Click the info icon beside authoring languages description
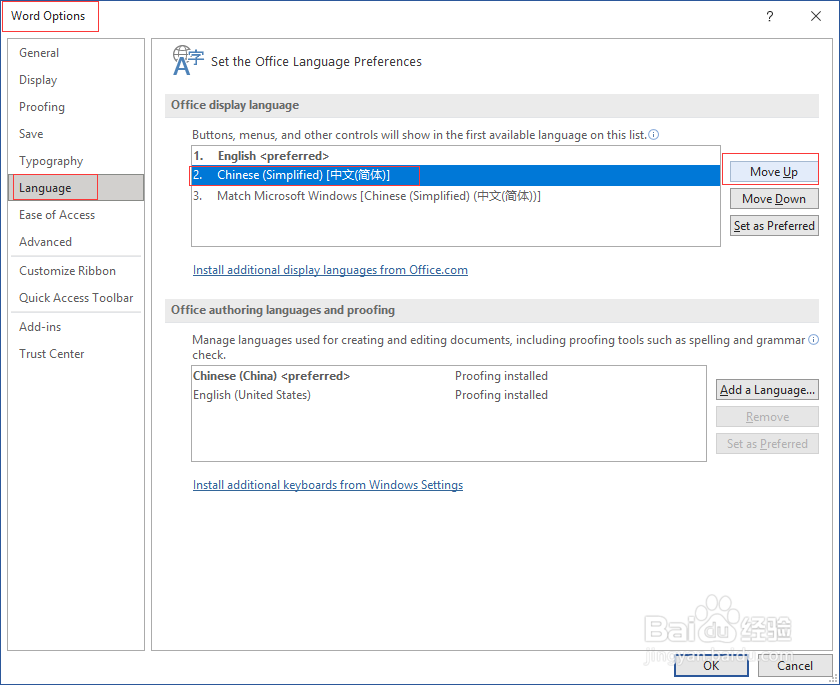Image resolution: width=840 pixels, height=685 pixels. [x=813, y=340]
